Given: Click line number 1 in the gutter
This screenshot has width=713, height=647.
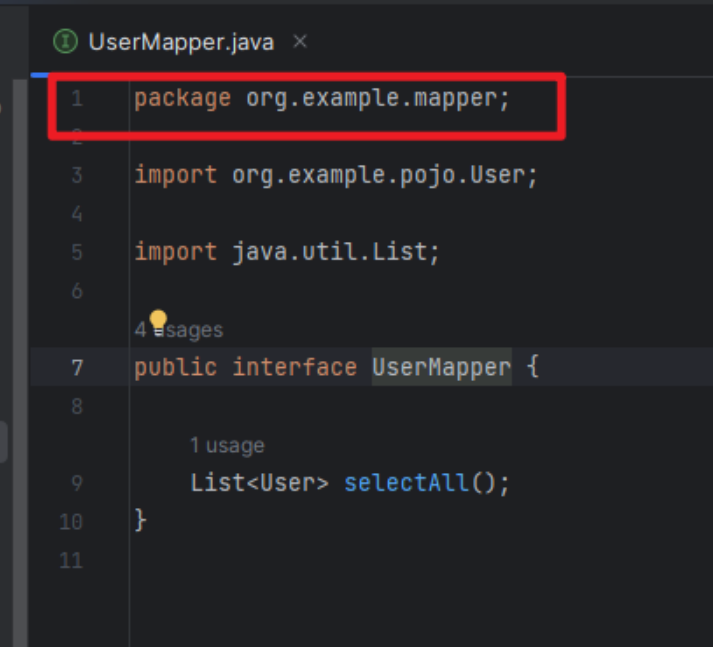Looking at the screenshot, I should 77,99.
